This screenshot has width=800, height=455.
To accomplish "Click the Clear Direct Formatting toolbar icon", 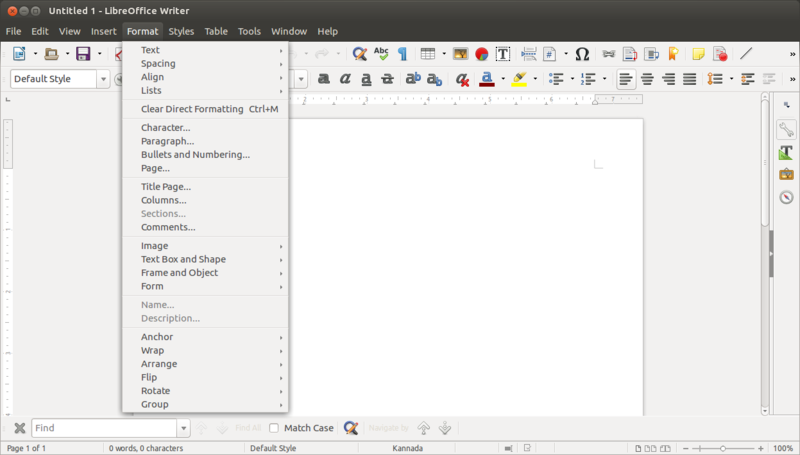I will point(462,79).
